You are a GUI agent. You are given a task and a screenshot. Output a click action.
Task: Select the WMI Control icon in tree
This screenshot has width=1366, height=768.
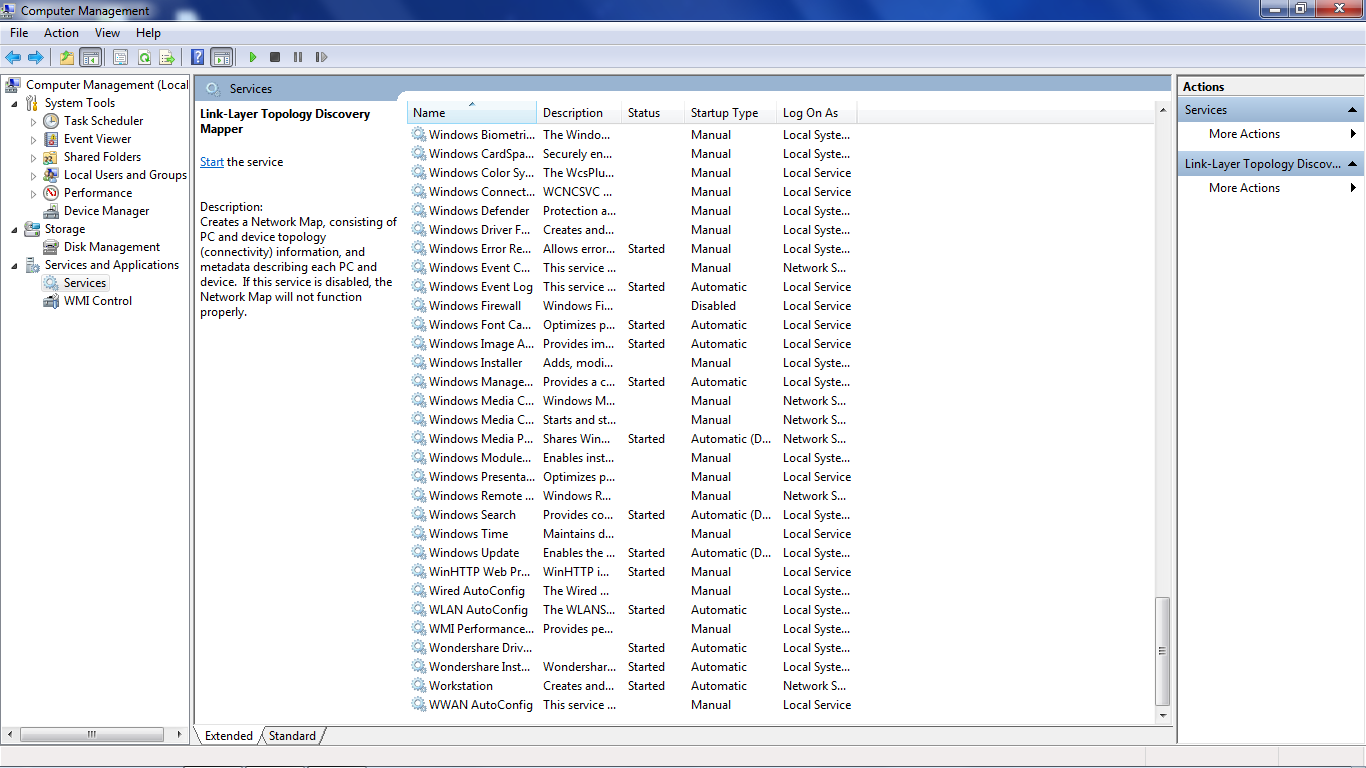tap(51, 301)
